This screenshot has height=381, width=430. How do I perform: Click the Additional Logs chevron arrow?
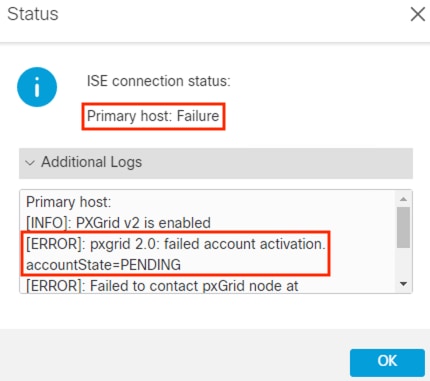click(x=30, y=163)
